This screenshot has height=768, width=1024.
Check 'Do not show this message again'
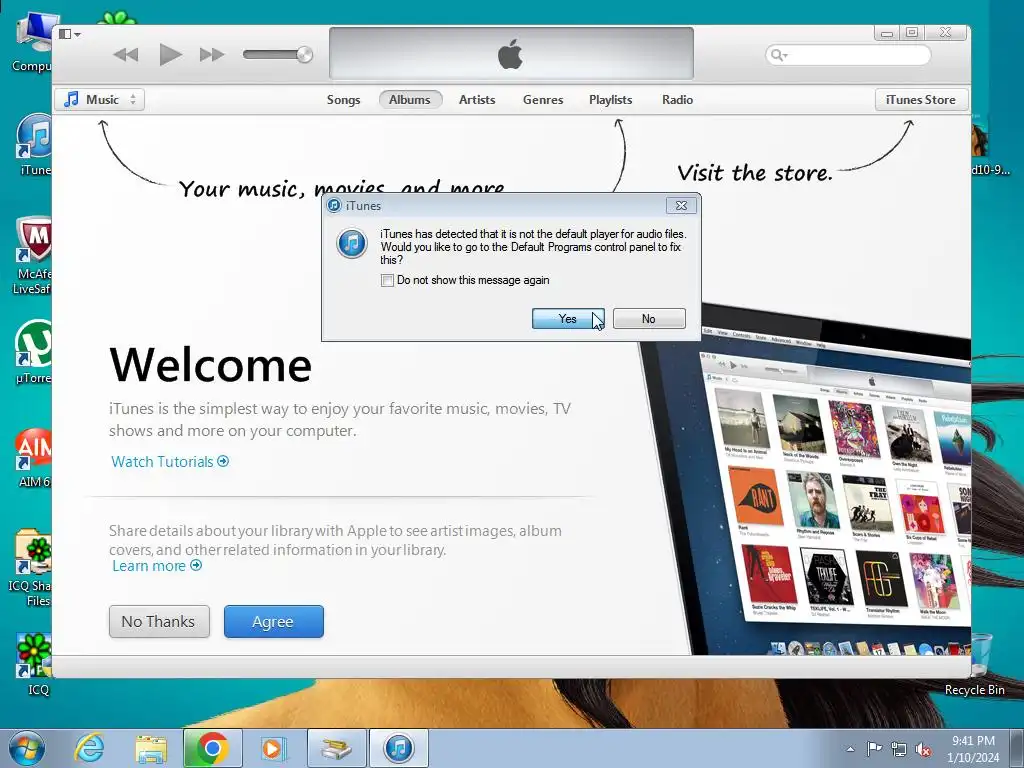point(387,280)
